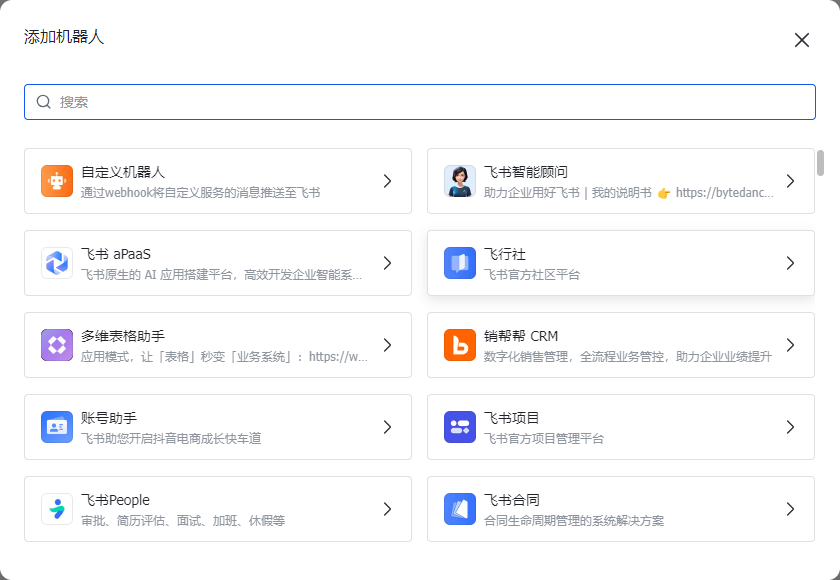Click the magnifier icon in search box
840x580 pixels.
43,102
